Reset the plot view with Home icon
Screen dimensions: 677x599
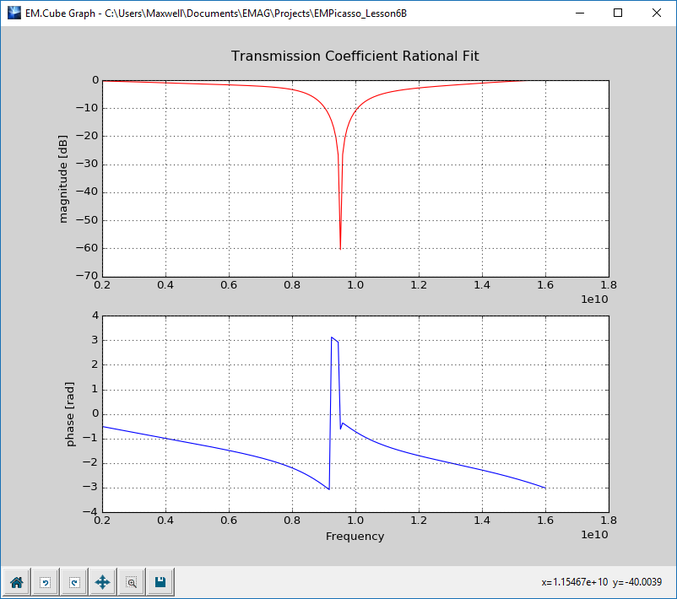click(16, 583)
